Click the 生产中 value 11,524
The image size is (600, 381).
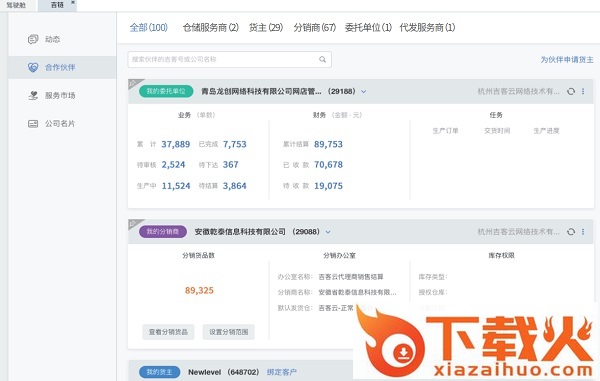point(176,186)
